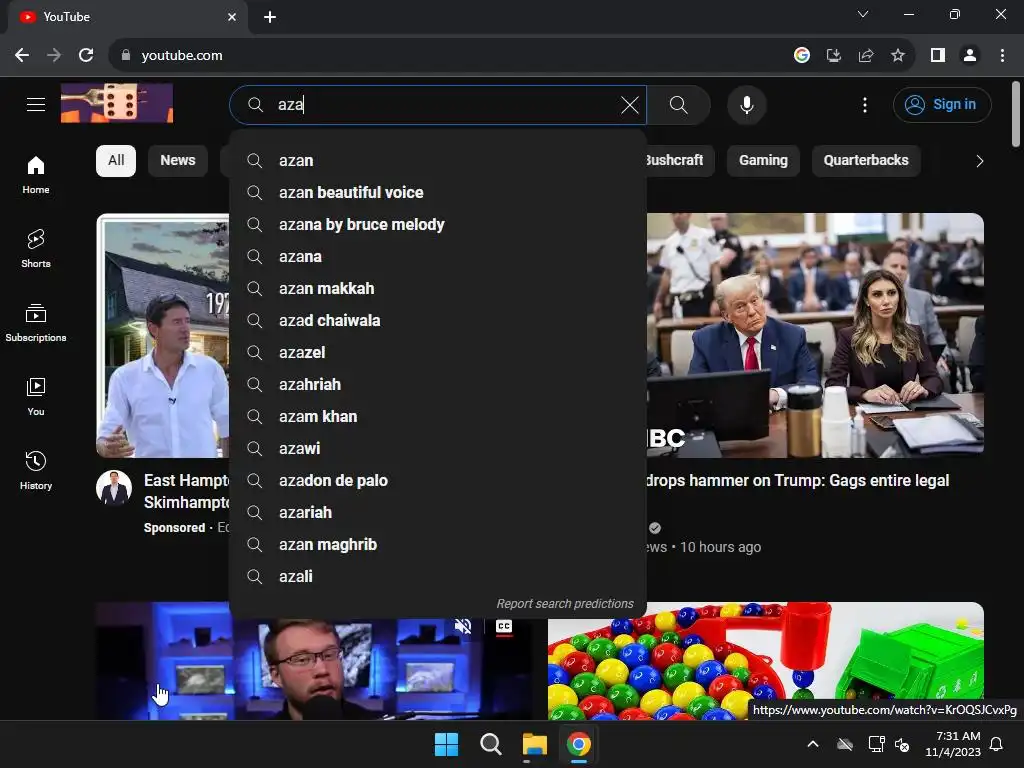Click the Google icon in address bar
Image resolution: width=1024 pixels, height=768 pixels.
[x=802, y=56]
